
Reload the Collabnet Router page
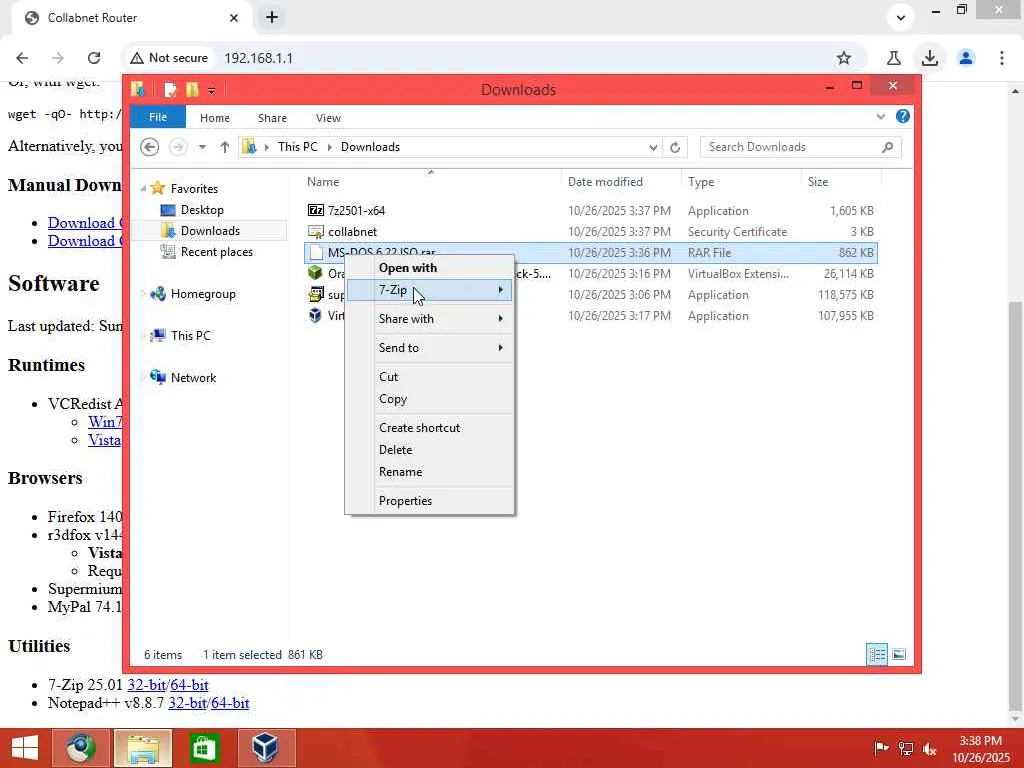pyautogui.click(x=93, y=58)
